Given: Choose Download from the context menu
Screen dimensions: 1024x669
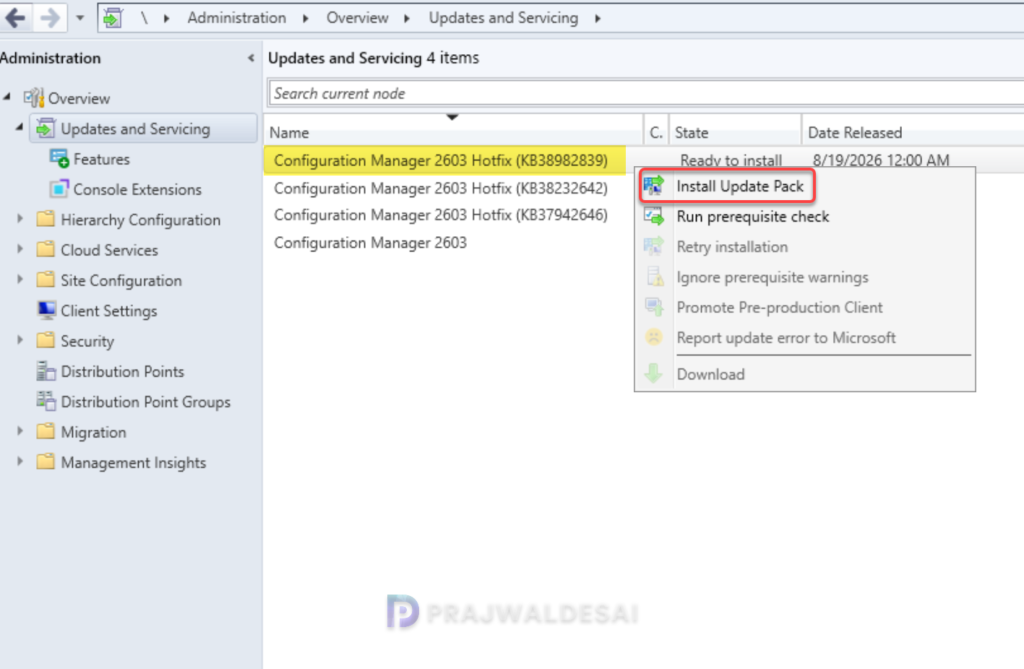Looking at the screenshot, I should click(x=711, y=374).
